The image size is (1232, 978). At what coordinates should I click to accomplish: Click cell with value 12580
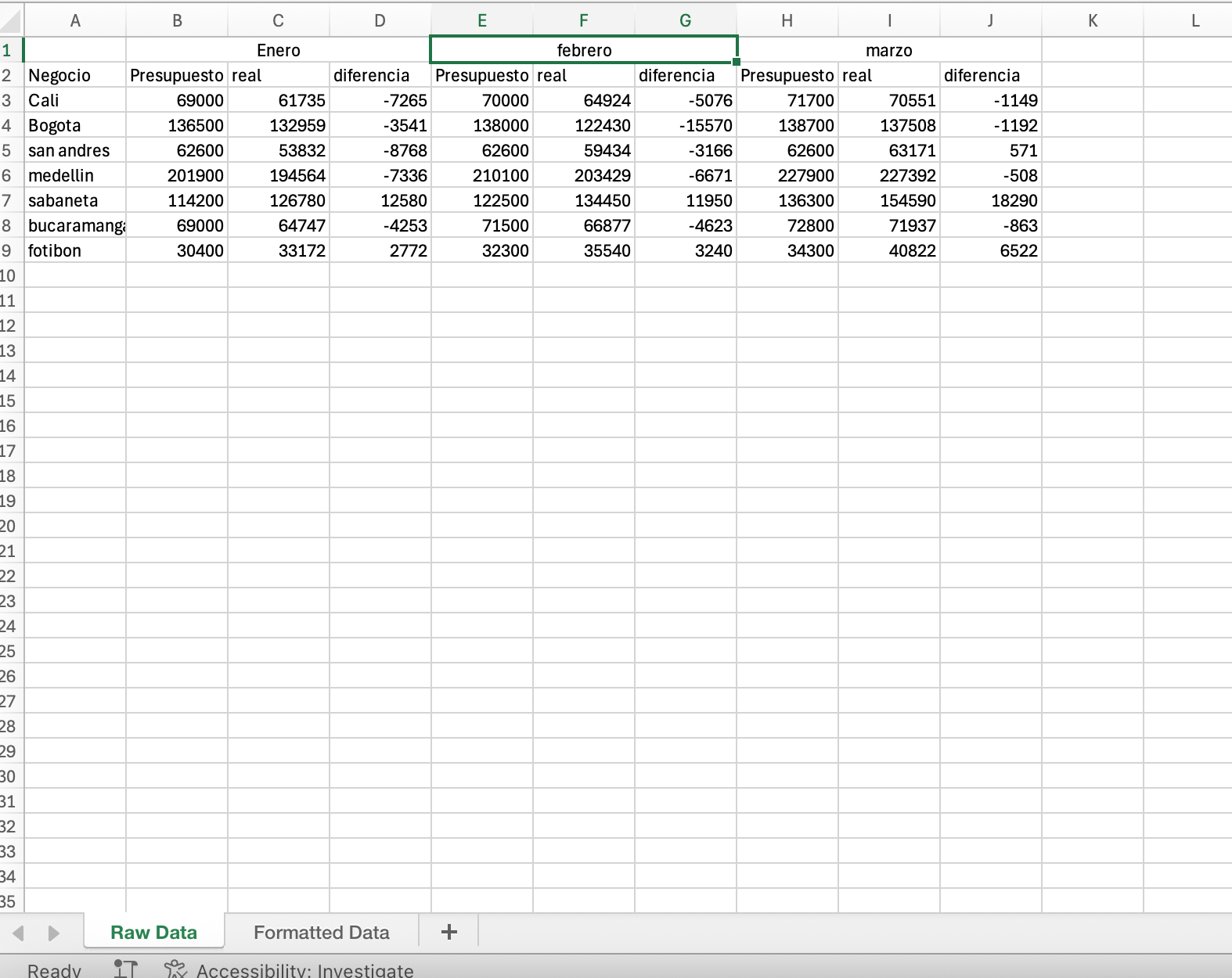point(380,200)
